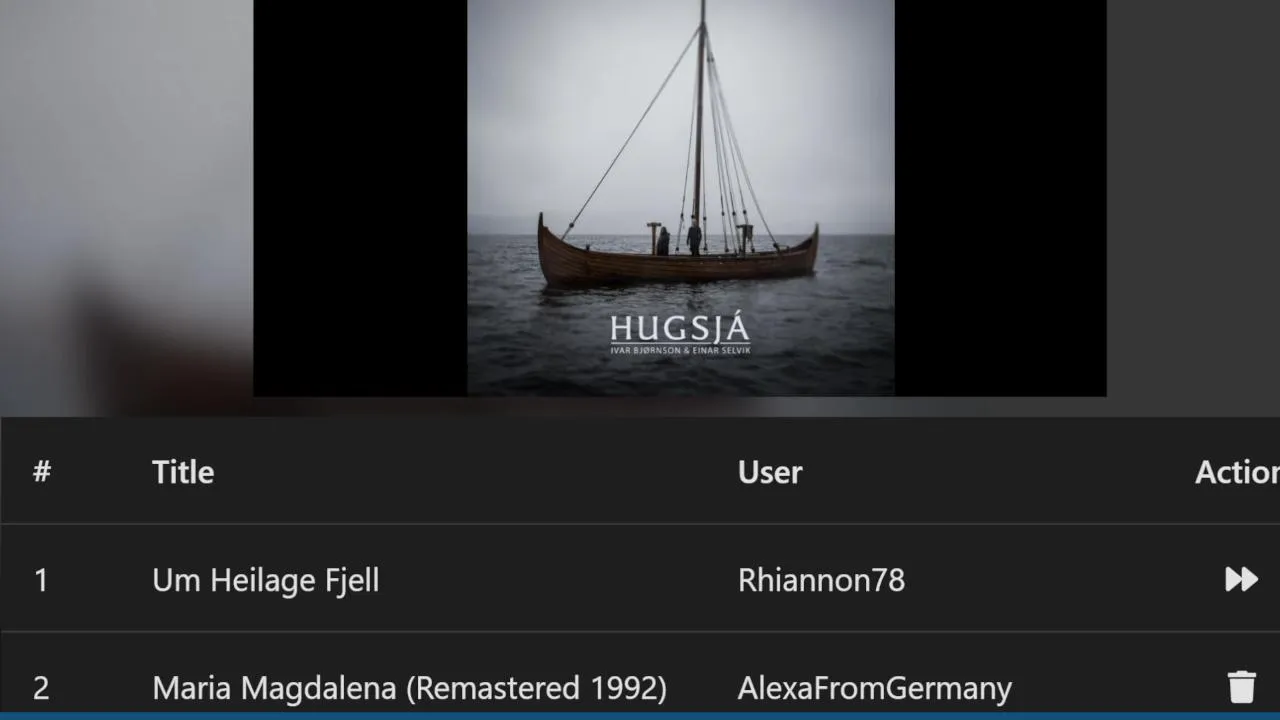Click the User column header
Image resolution: width=1280 pixels, height=720 pixels.
click(770, 472)
